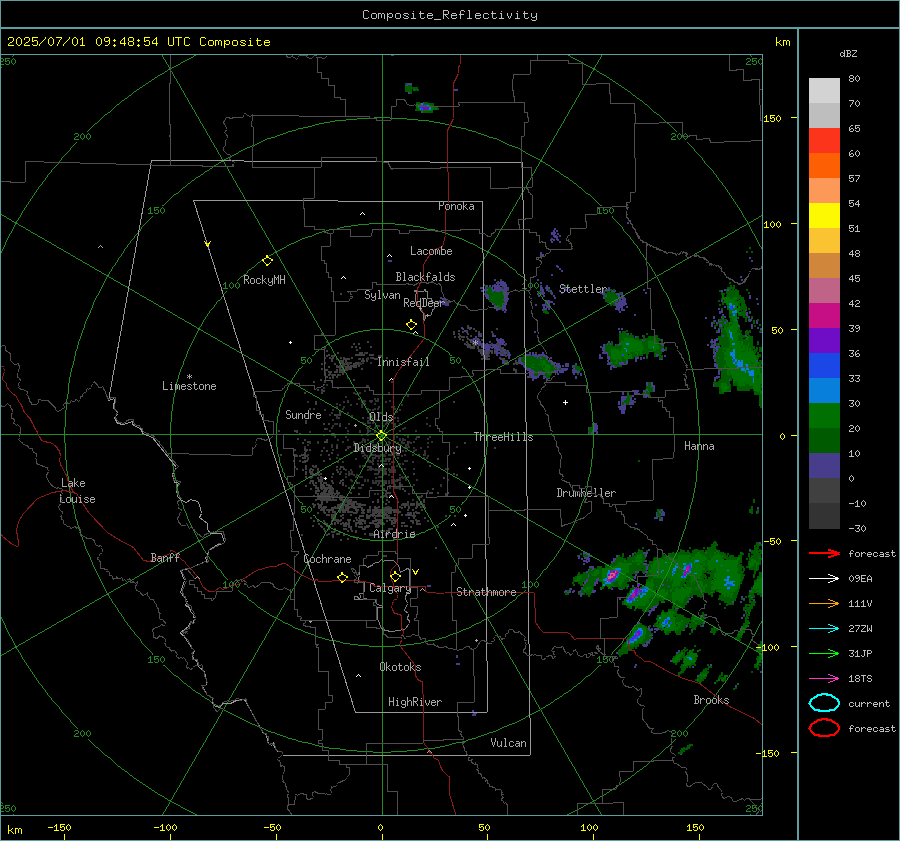Pick the light blue swatch between 33 and 30
The image size is (900, 841).
click(824, 391)
